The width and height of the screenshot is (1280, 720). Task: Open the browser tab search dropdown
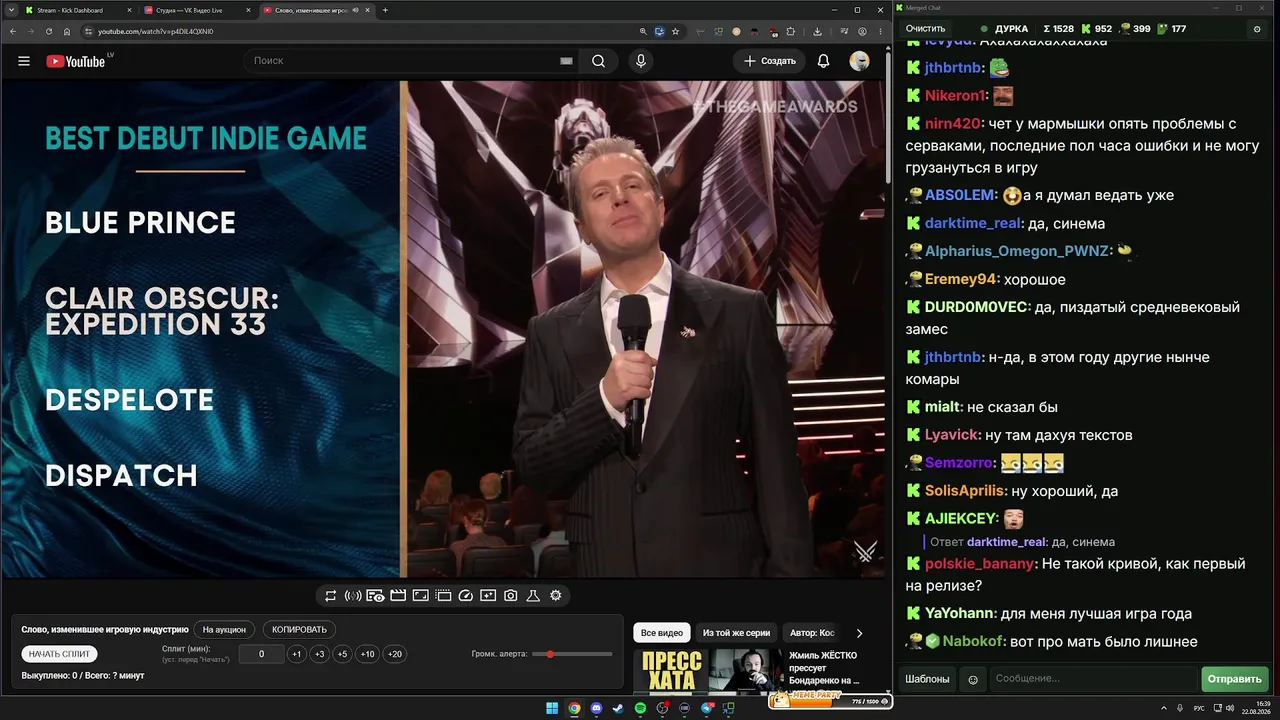pos(9,10)
